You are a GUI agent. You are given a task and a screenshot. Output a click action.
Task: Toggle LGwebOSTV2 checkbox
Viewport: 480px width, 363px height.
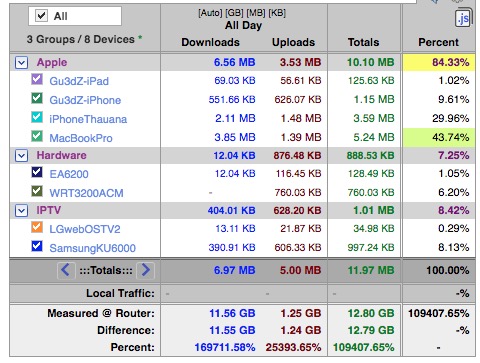(x=37, y=227)
